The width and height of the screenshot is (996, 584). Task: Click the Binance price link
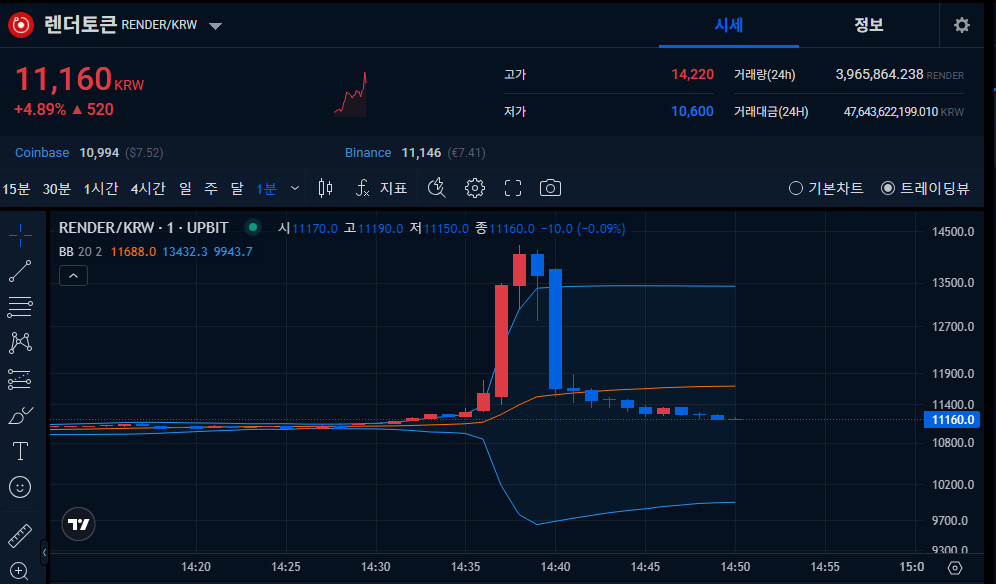coord(368,153)
